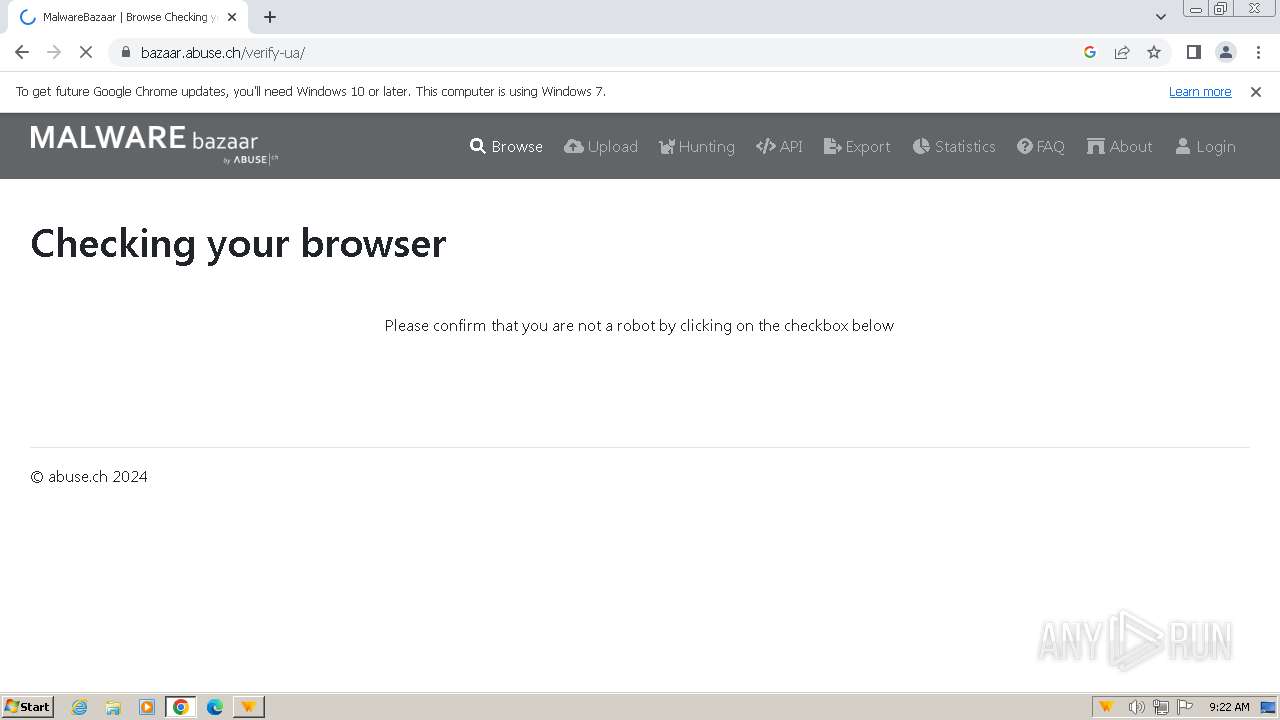Dismiss the Windows 7 update notice
The image size is (1280, 720).
(x=1256, y=91)
